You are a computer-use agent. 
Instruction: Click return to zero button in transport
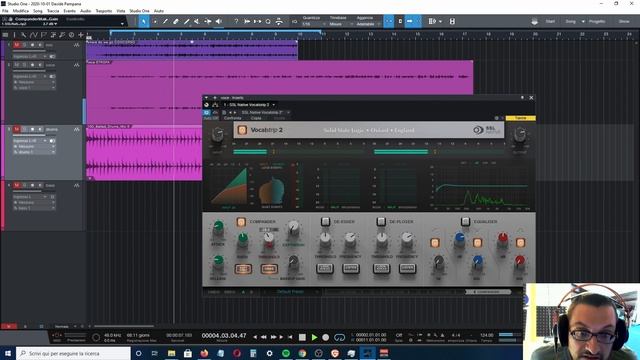click(x=290, y=337)
